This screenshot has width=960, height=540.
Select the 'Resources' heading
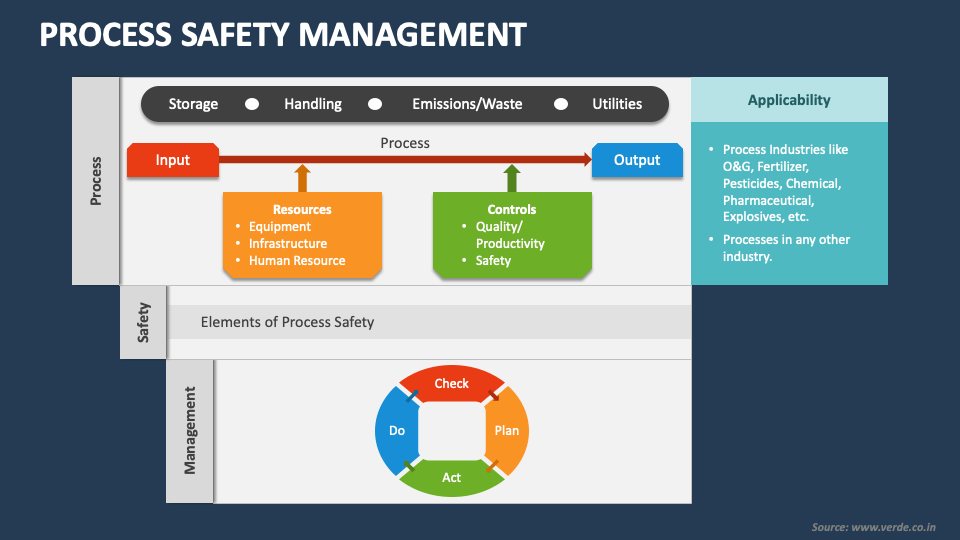click(x=302, y=209)
